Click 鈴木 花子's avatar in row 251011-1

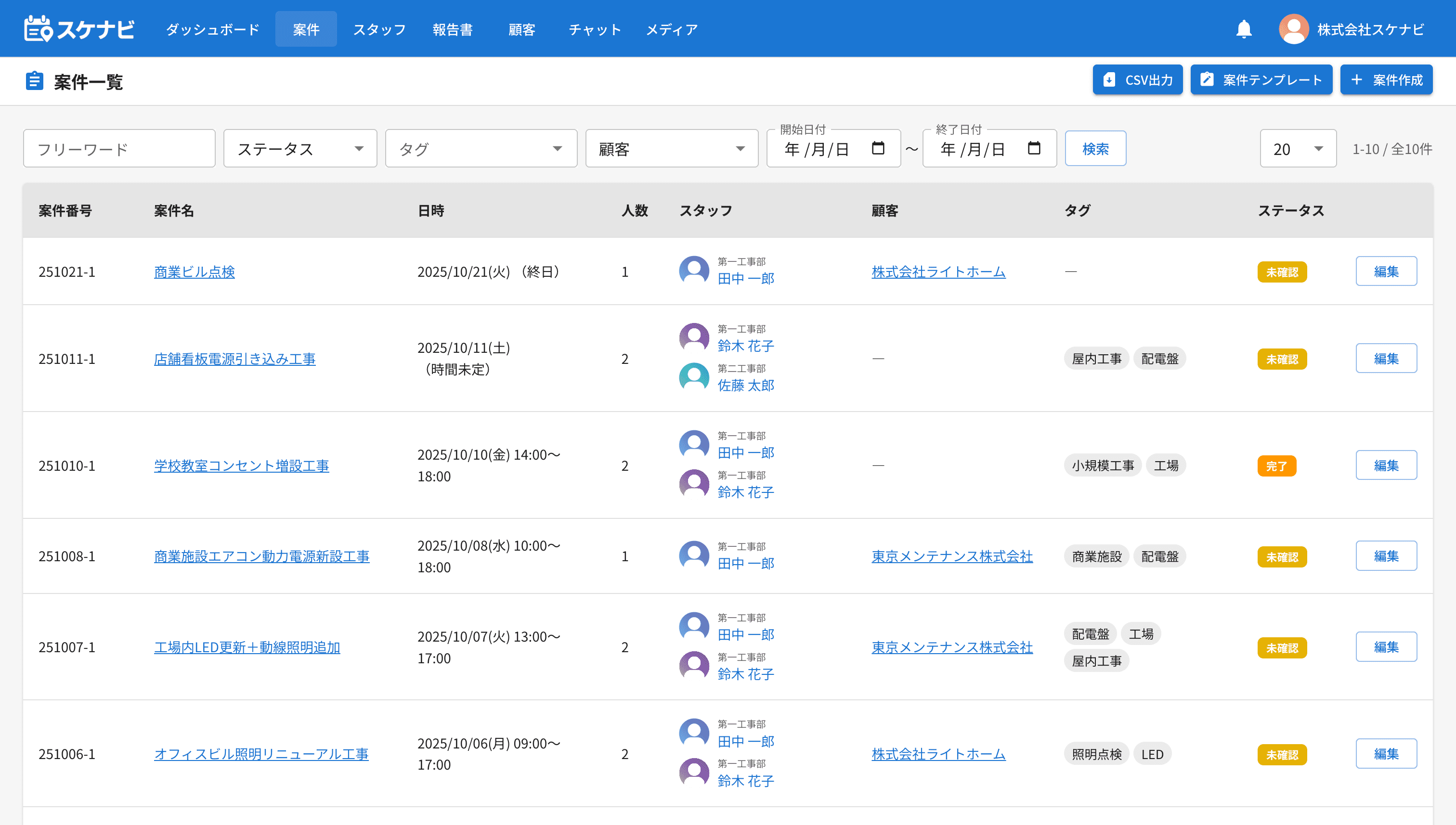pos(694,338)
